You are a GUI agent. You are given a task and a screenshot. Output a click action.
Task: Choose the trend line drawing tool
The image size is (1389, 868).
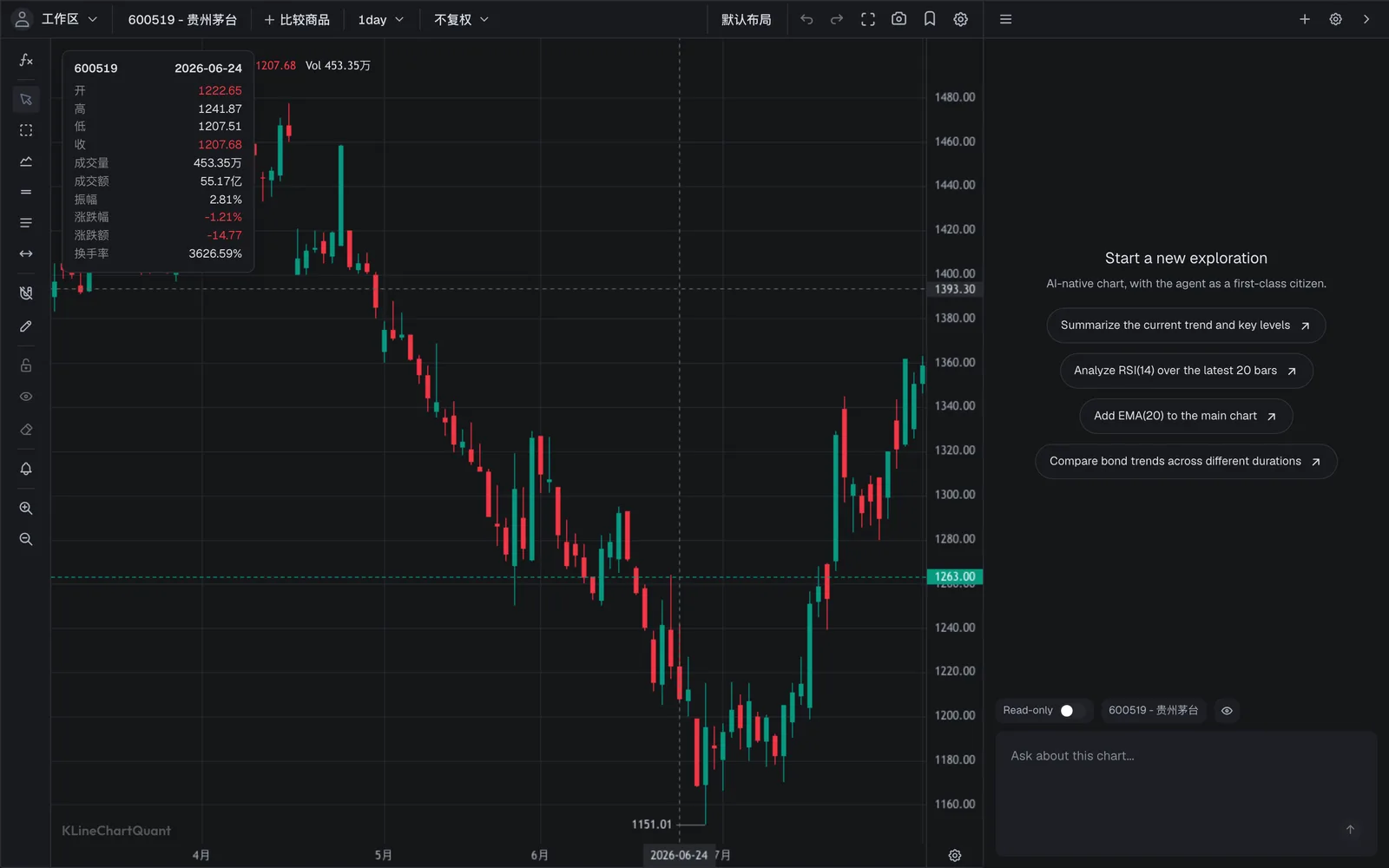click(26, 161)
